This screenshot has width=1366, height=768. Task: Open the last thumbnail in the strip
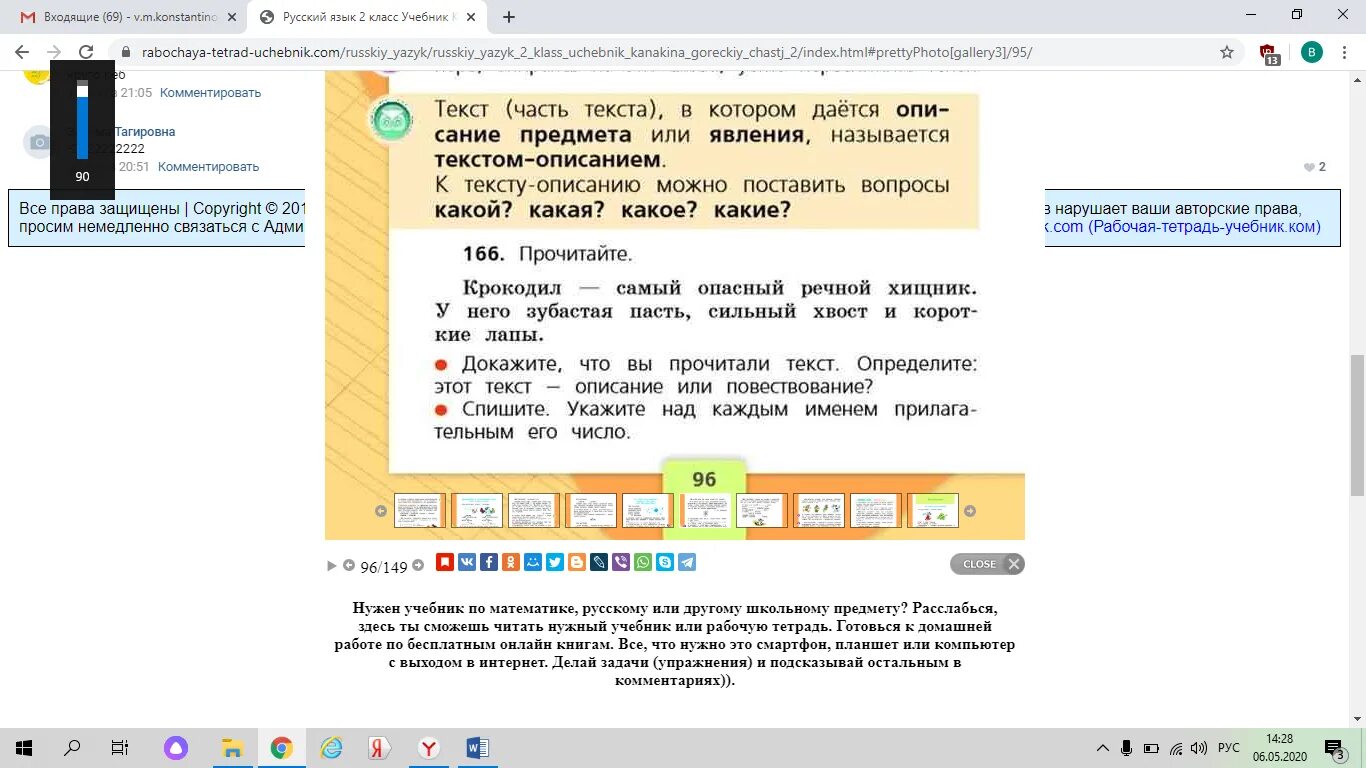(x=932, y=510)
